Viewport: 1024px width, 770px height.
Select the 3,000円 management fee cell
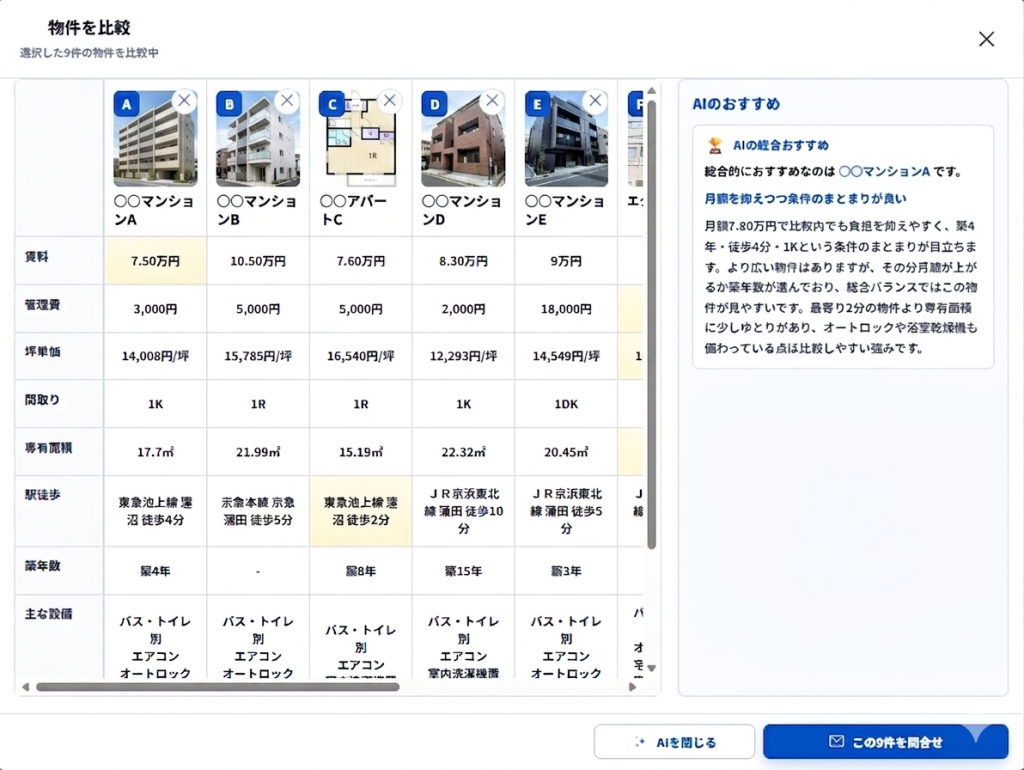click(155, 308)
